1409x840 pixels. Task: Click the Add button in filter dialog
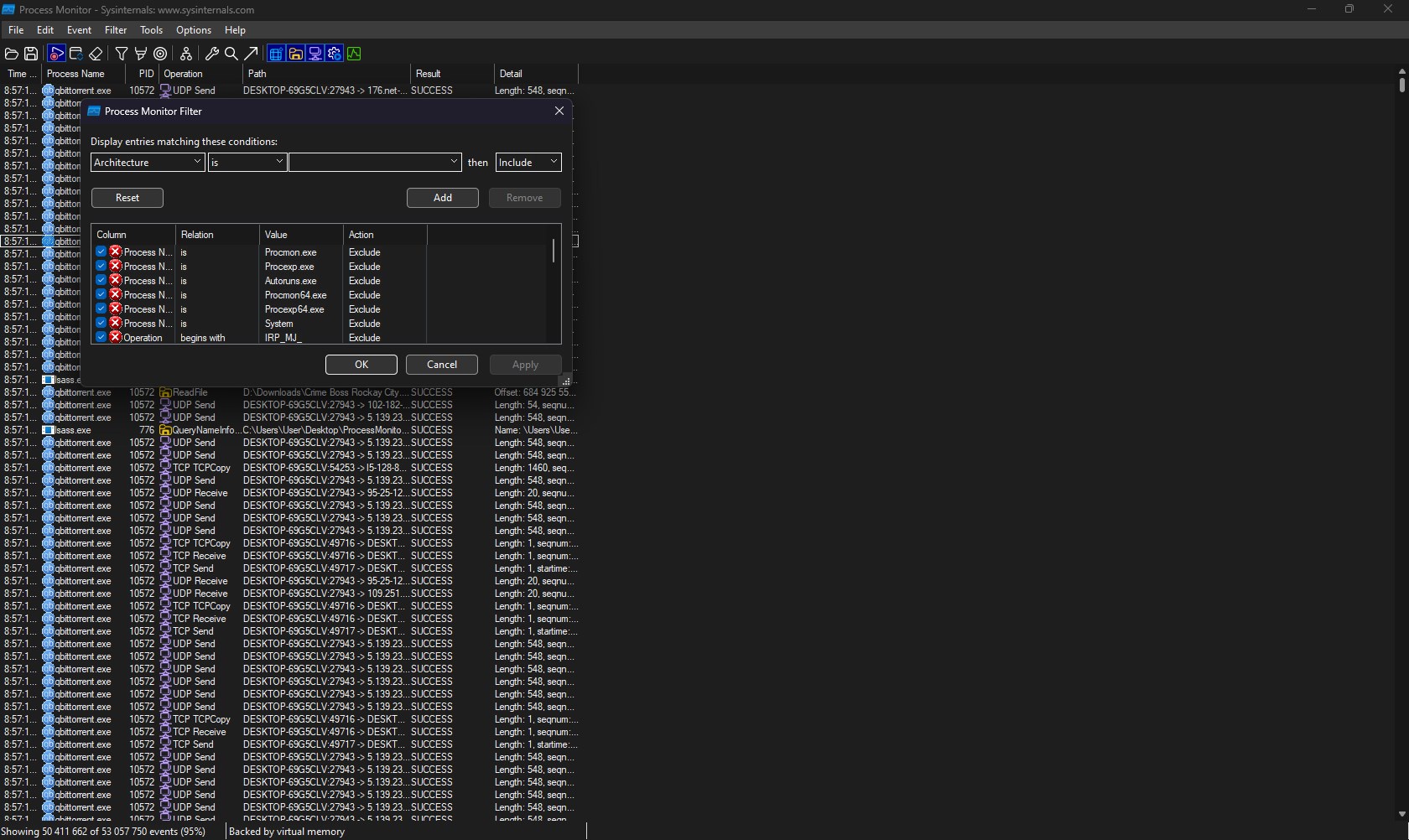(443, 198)
